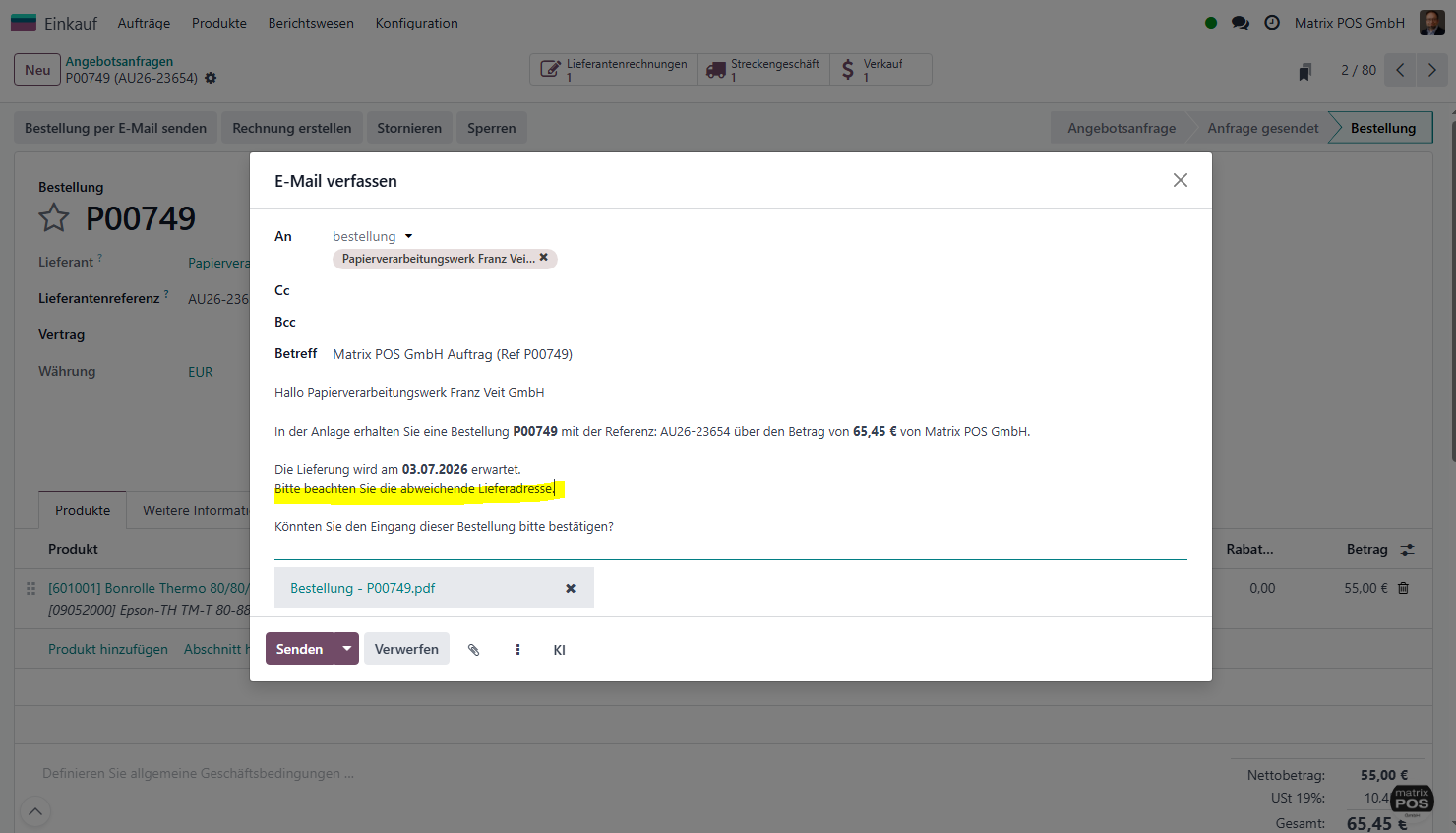Select the Bestellung status stage

(1383, 128)
